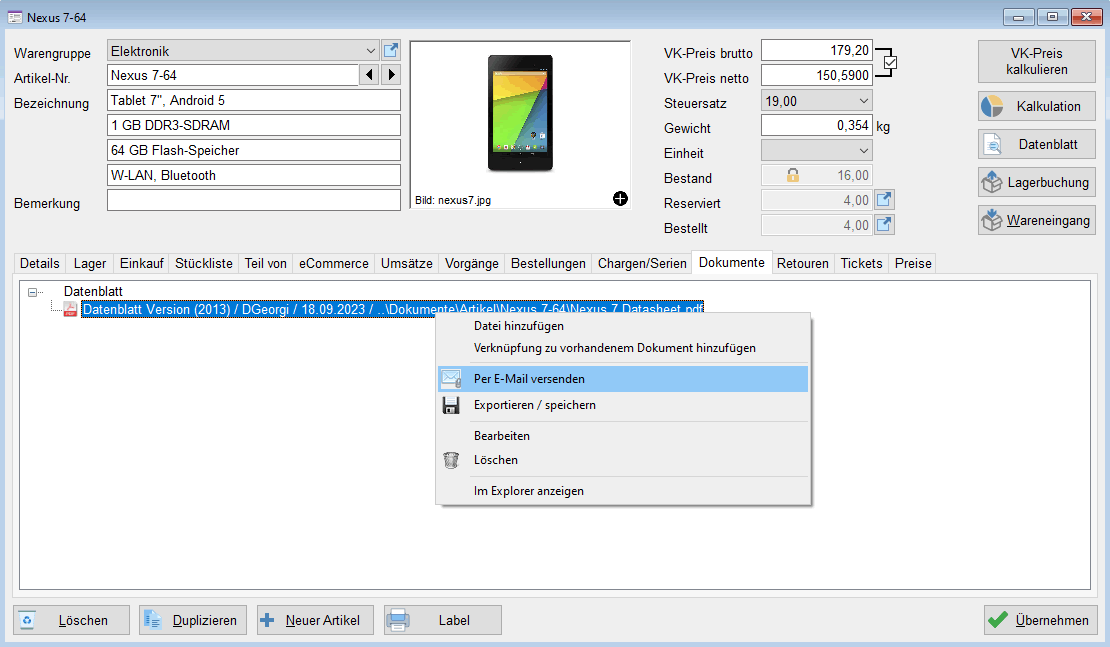Screen dimensions: 1110x647
Task: Go to previous article with left arrow
Action: click(369, 75)
